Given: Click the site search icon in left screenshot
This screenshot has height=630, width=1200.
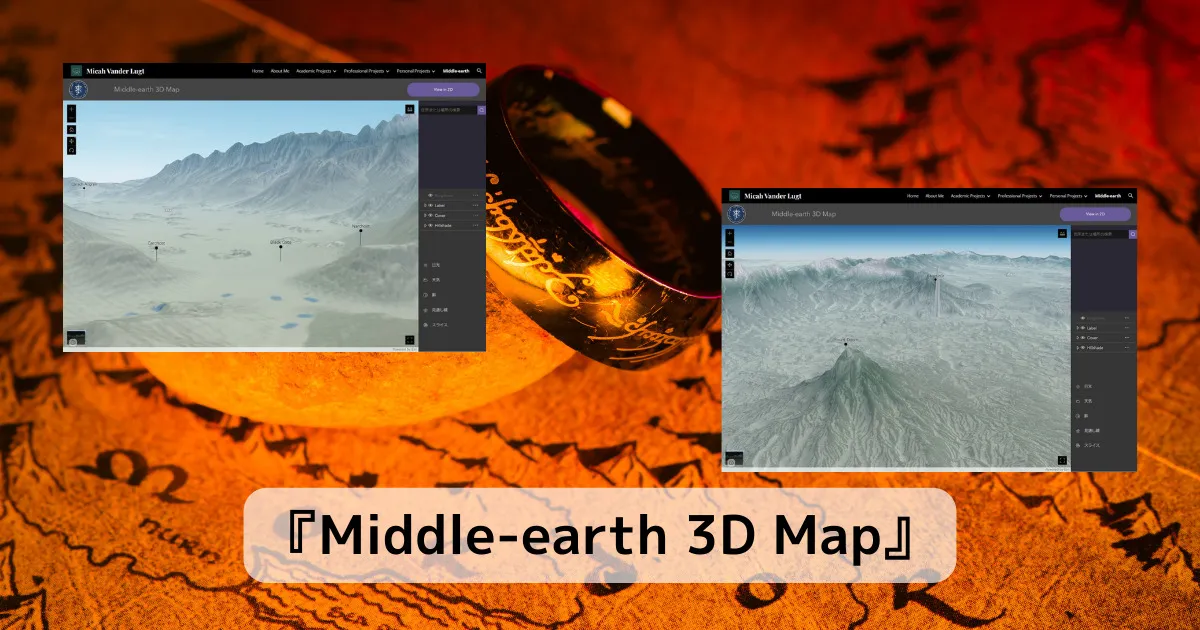Looking at the screenshot, I should click(479, 71).
